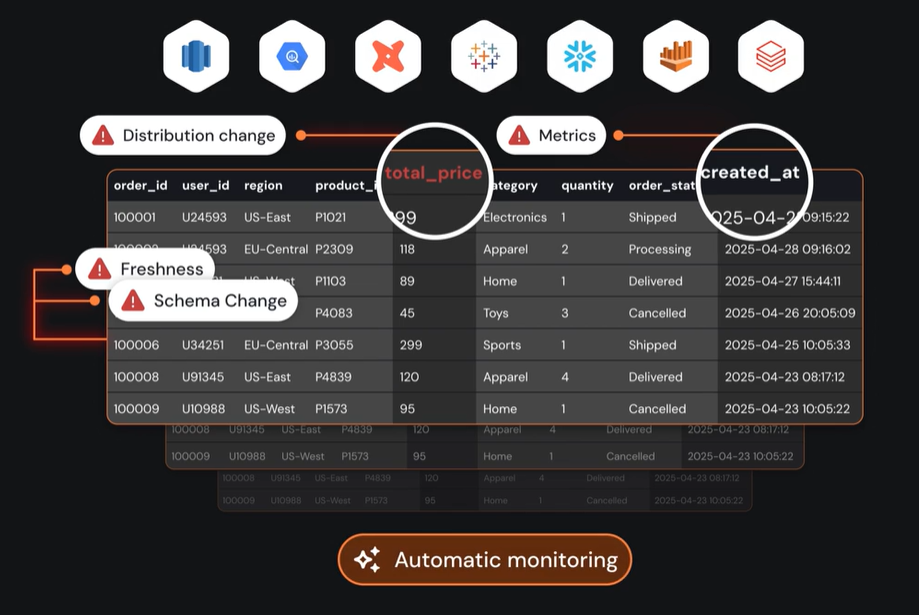This screenshot has width=919, height=615.
Task: Select timestamp 2025-04-28 09:16:02
Action: click(788, 249)
